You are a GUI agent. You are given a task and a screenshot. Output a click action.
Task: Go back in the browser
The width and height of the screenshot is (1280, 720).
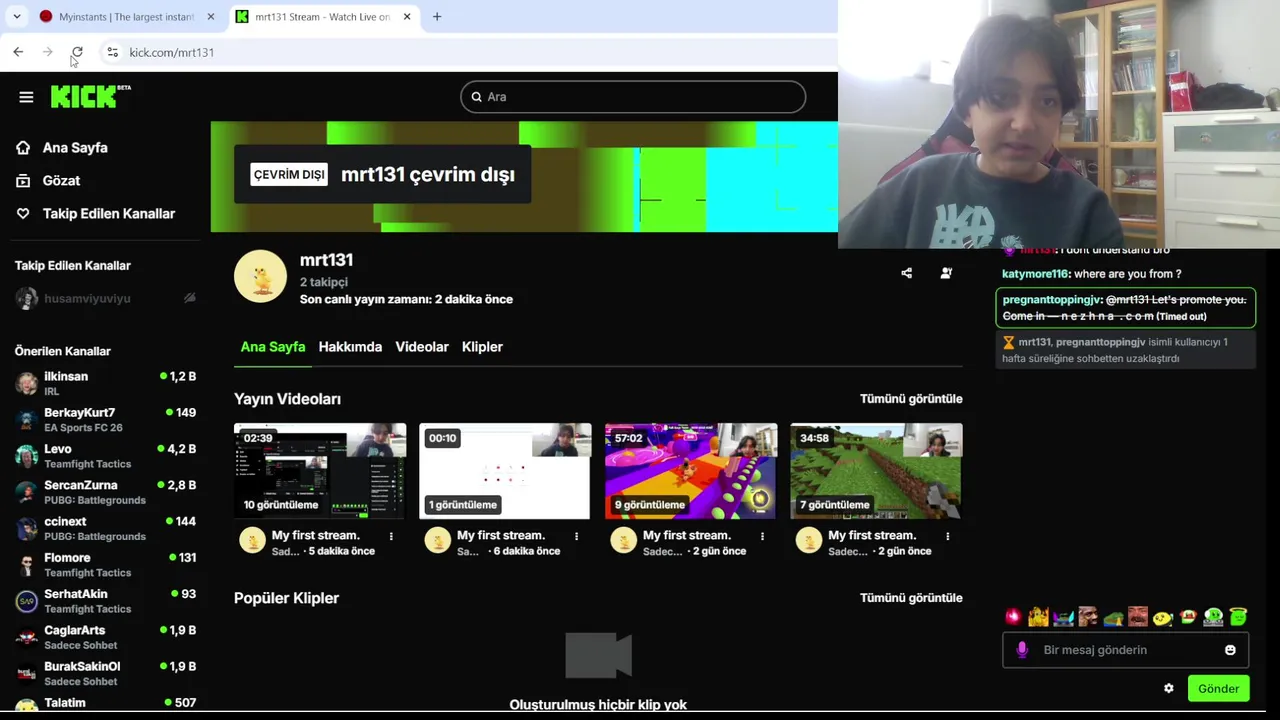click(18, 52)
